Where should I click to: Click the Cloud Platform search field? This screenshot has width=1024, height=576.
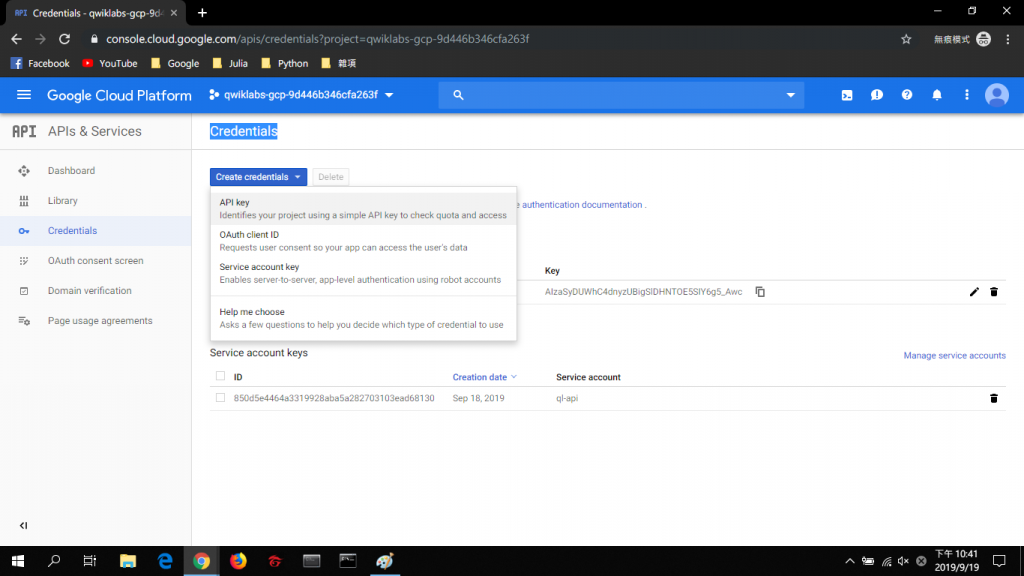pos(620,95)
